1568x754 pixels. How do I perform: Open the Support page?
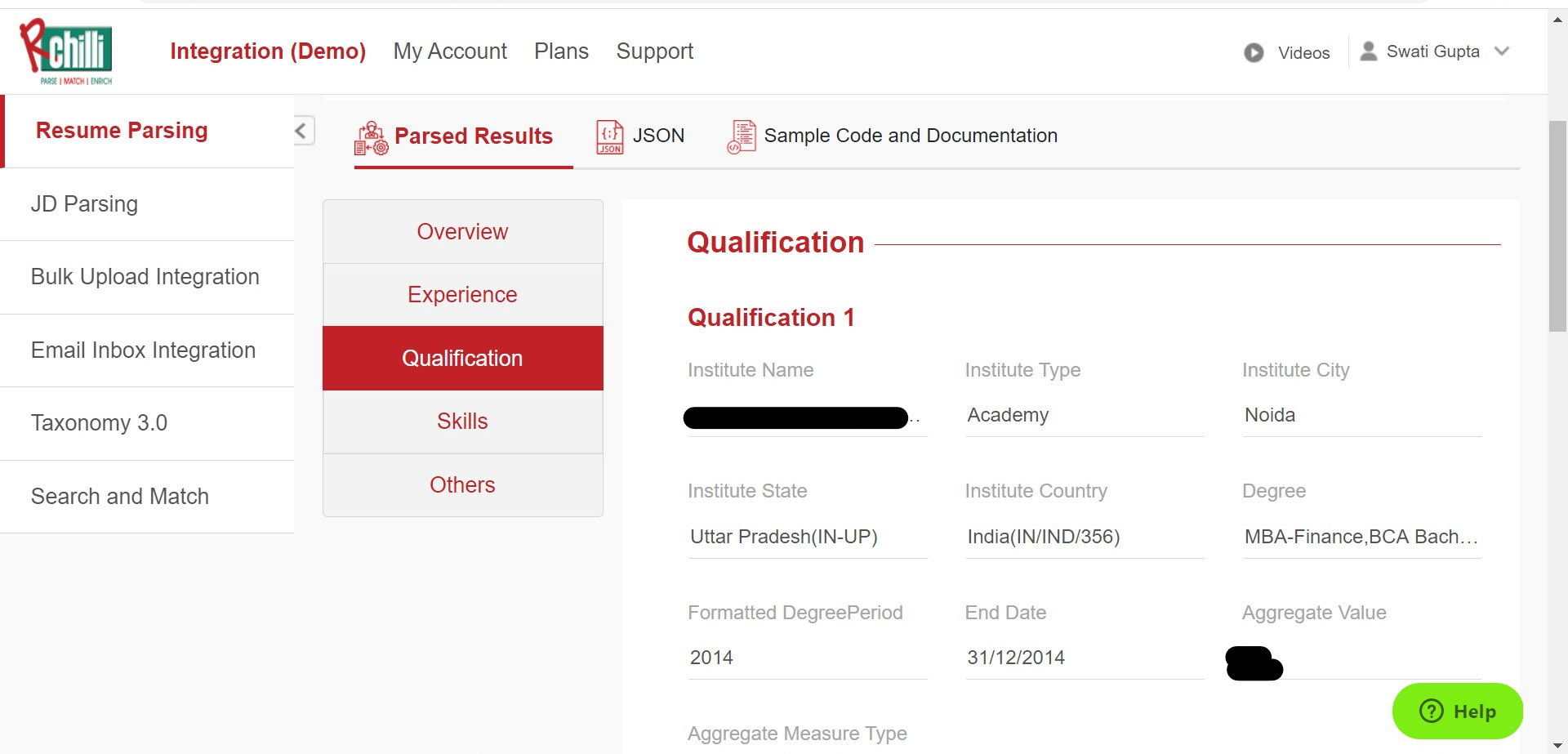pos(654,51)
